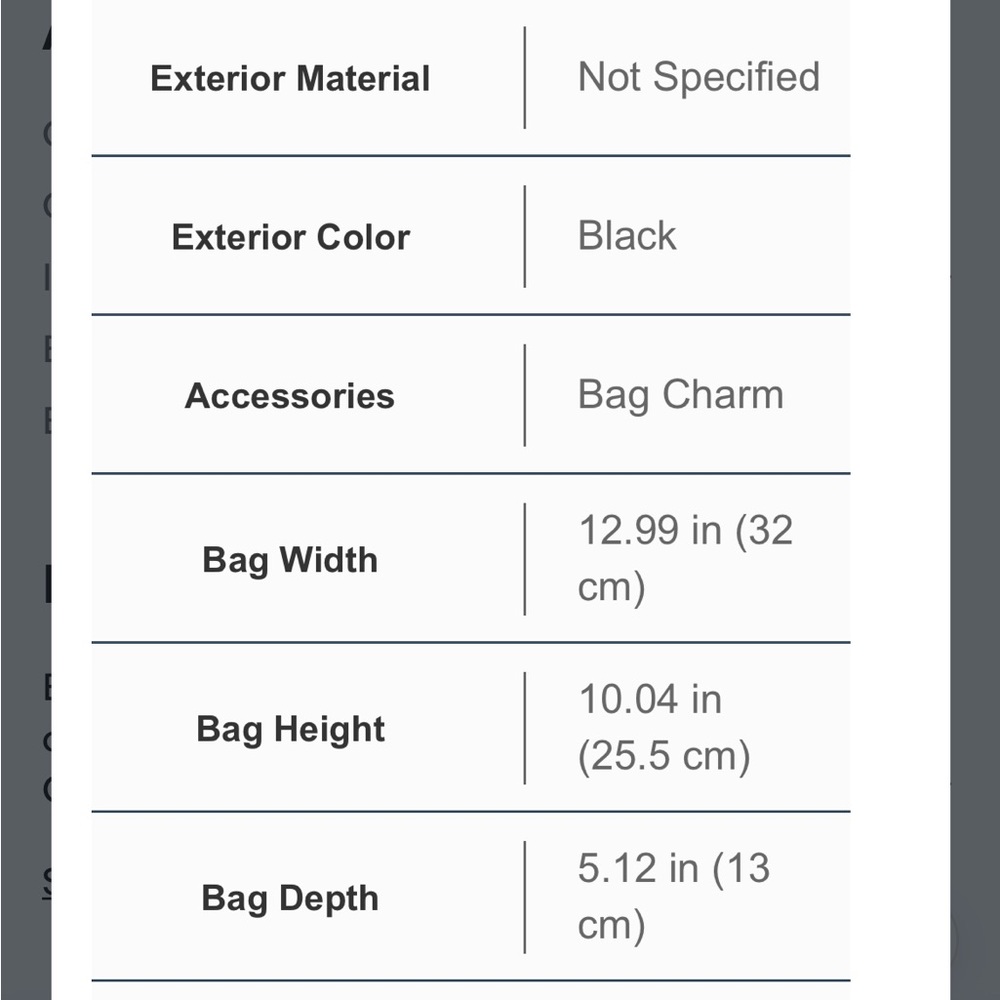Select the 5.12 in depth value
1000x1000 pixels.
pyautogui.click(x=673, y=897)
